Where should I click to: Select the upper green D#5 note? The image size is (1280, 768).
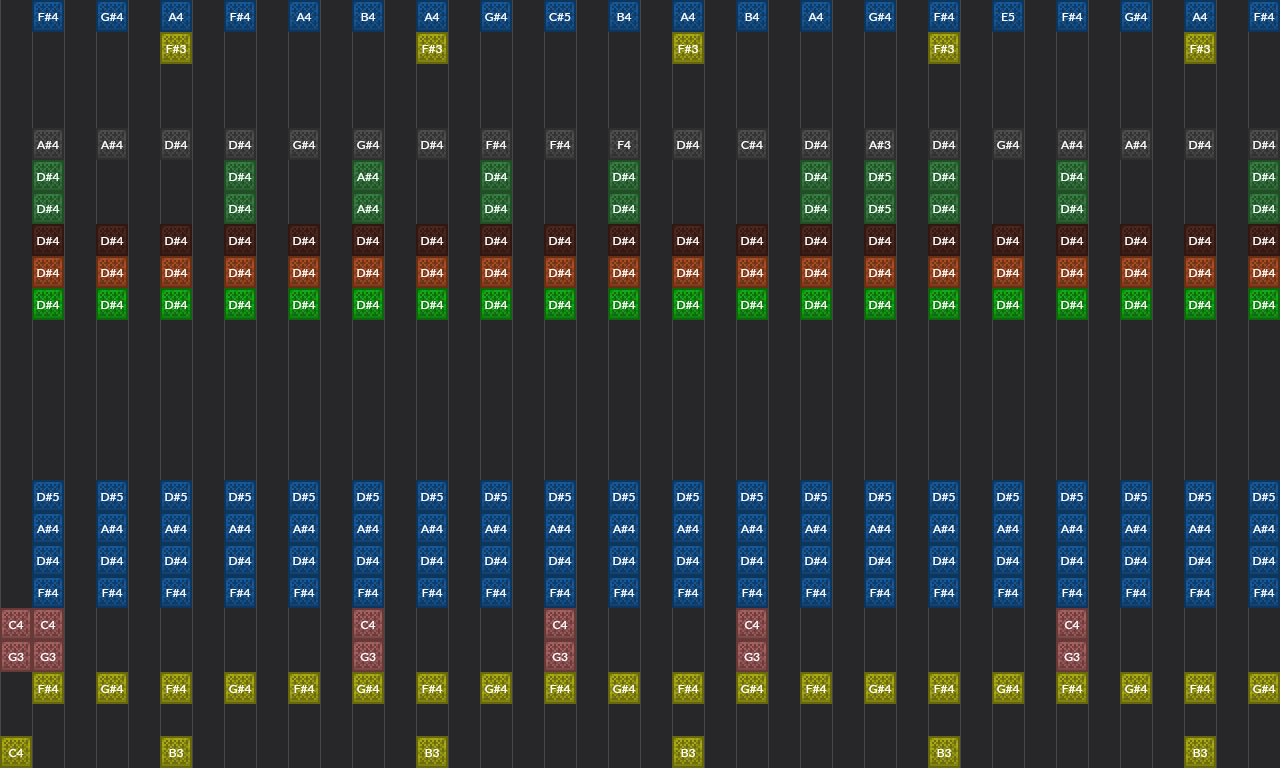[x=879, y=177]
